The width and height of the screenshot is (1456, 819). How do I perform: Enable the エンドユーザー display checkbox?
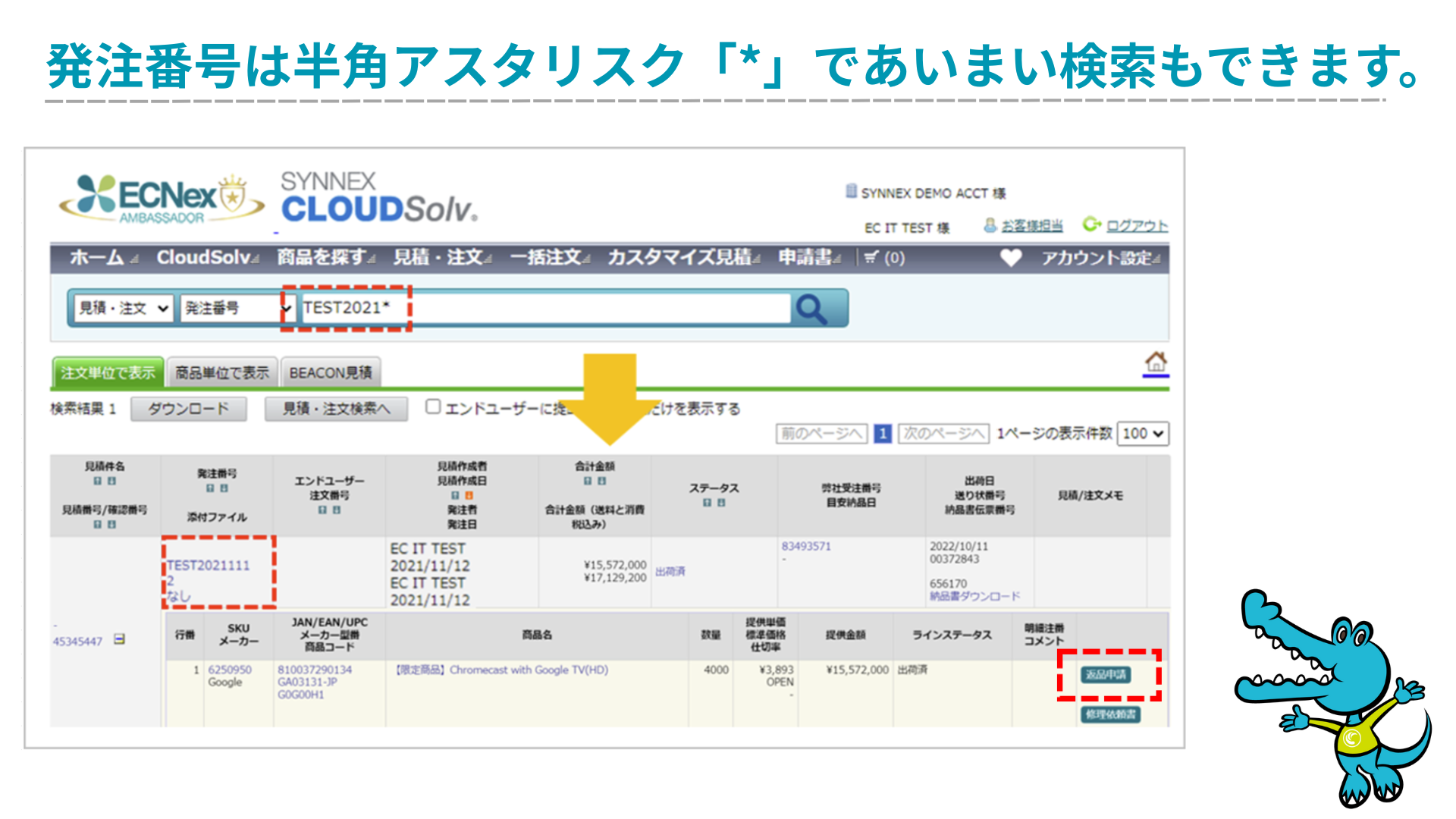coord(433,407)
